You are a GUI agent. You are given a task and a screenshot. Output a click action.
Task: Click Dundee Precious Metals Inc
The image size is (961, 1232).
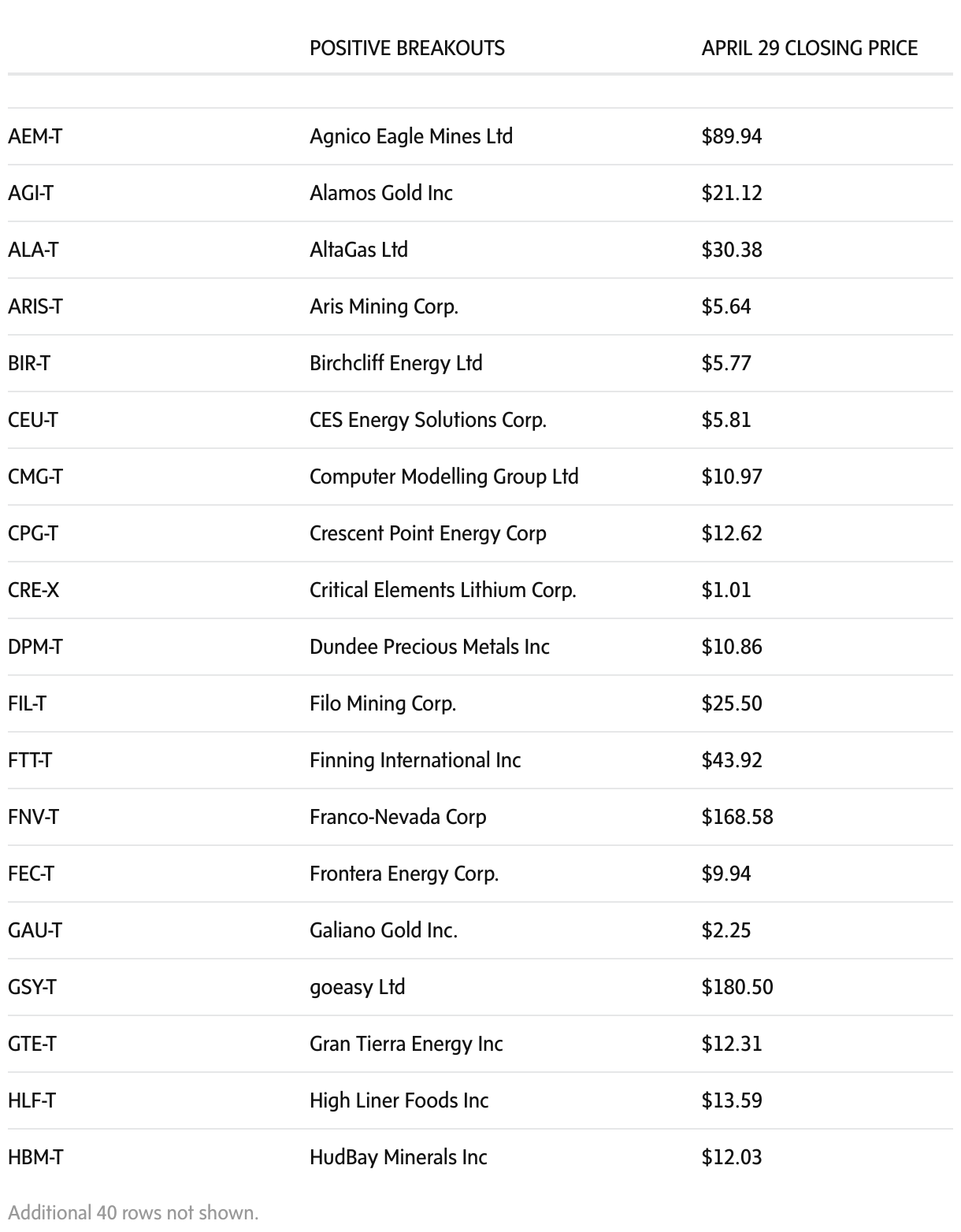(429, 647)
